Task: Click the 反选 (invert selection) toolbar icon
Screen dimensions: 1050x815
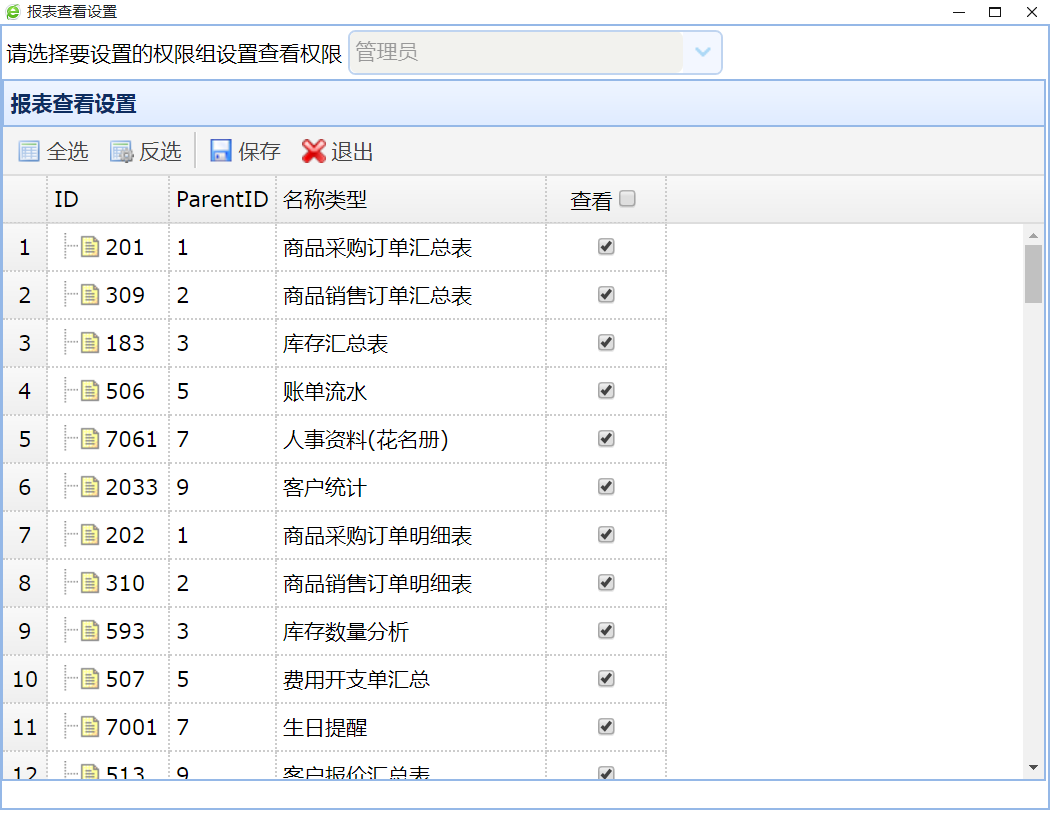Action: coord(121,151)
